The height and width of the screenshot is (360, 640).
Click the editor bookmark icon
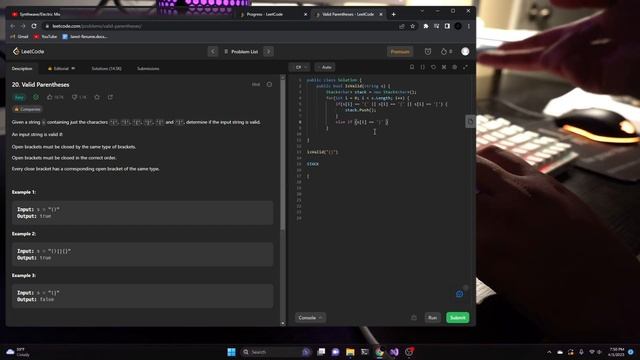tap(412, 67)
